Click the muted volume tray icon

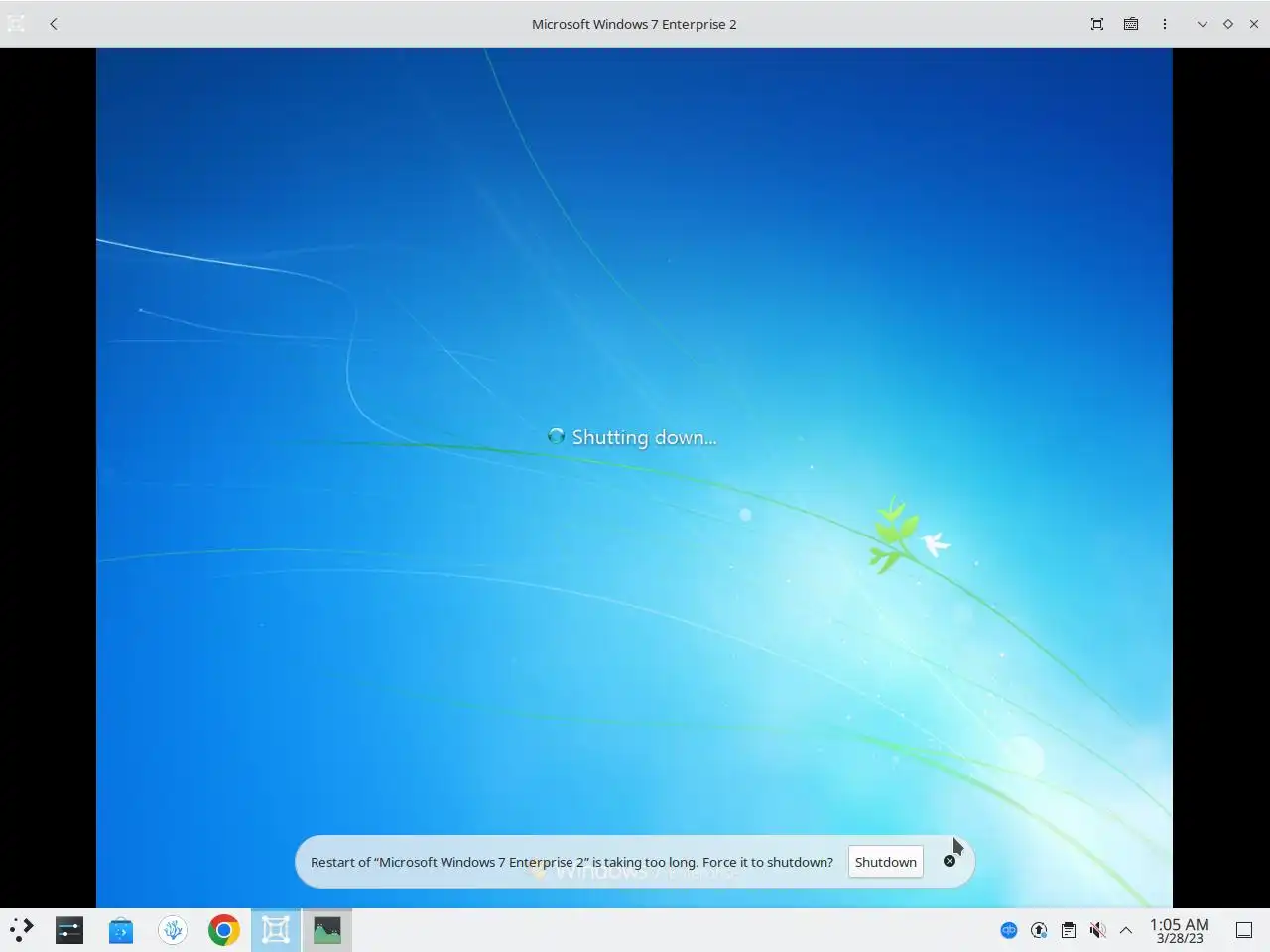click(x=1097, y=930)
